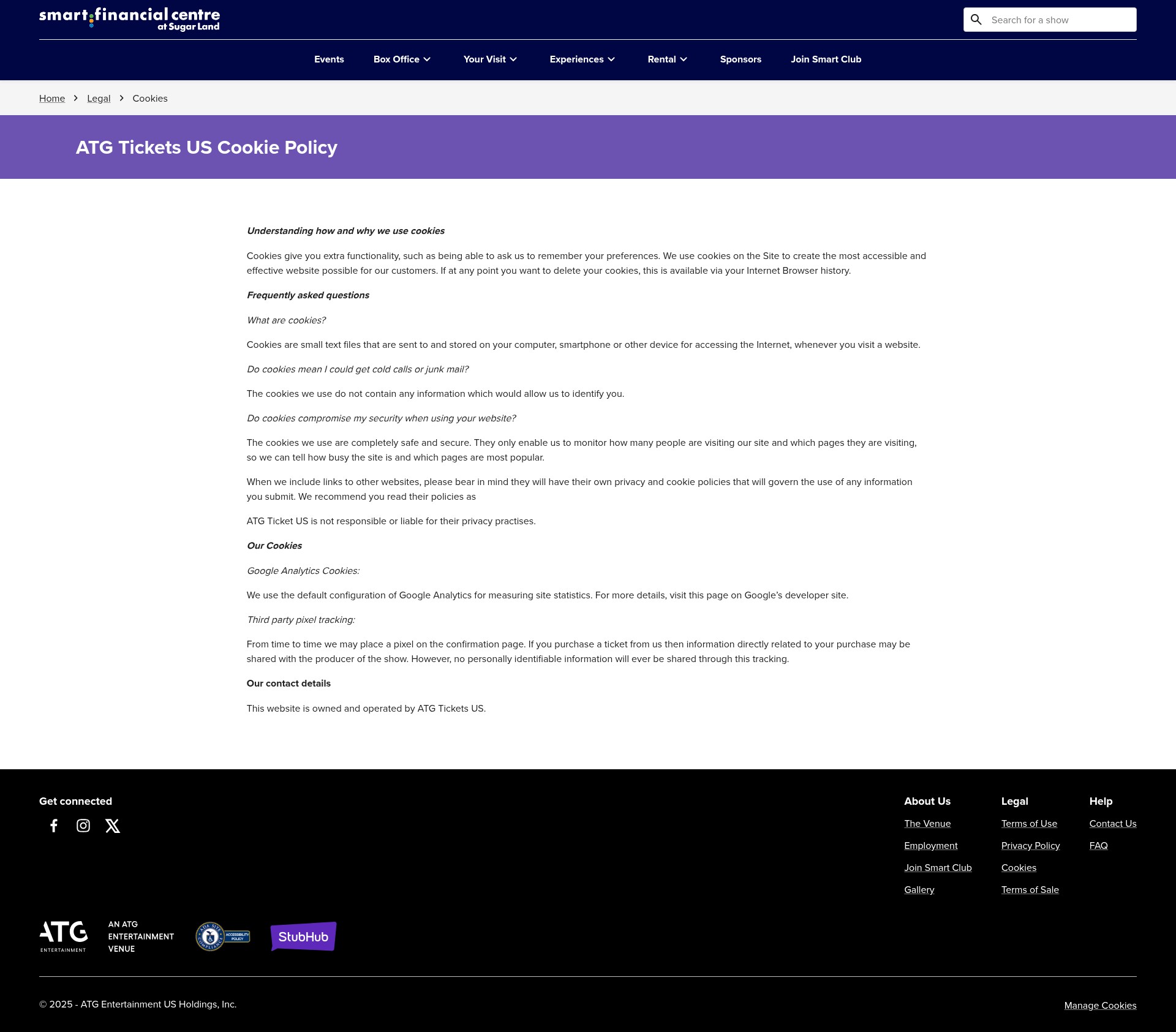Viewport: 1176px width, 1032px height.
Task: Open The Venue footer link
Action: tap(927, 824)
